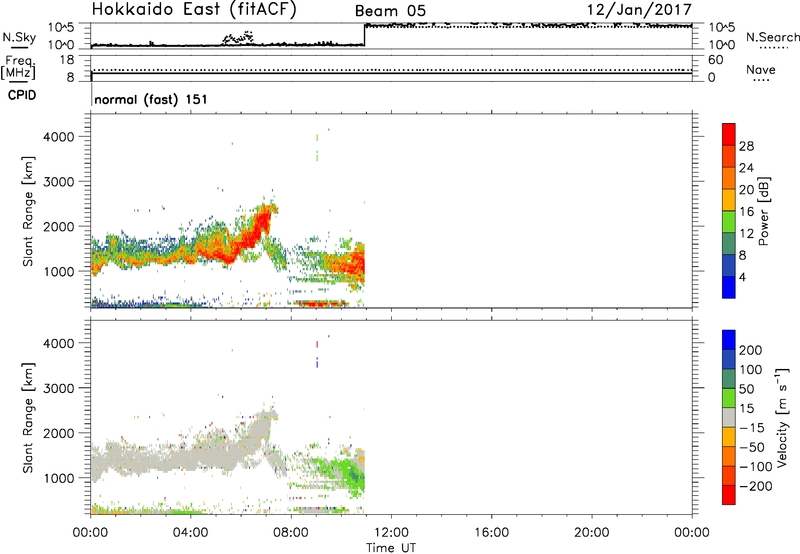This screenshot has width=800, height=554.
Task: Click the 'Time UT' axis title
Action: 391,548
